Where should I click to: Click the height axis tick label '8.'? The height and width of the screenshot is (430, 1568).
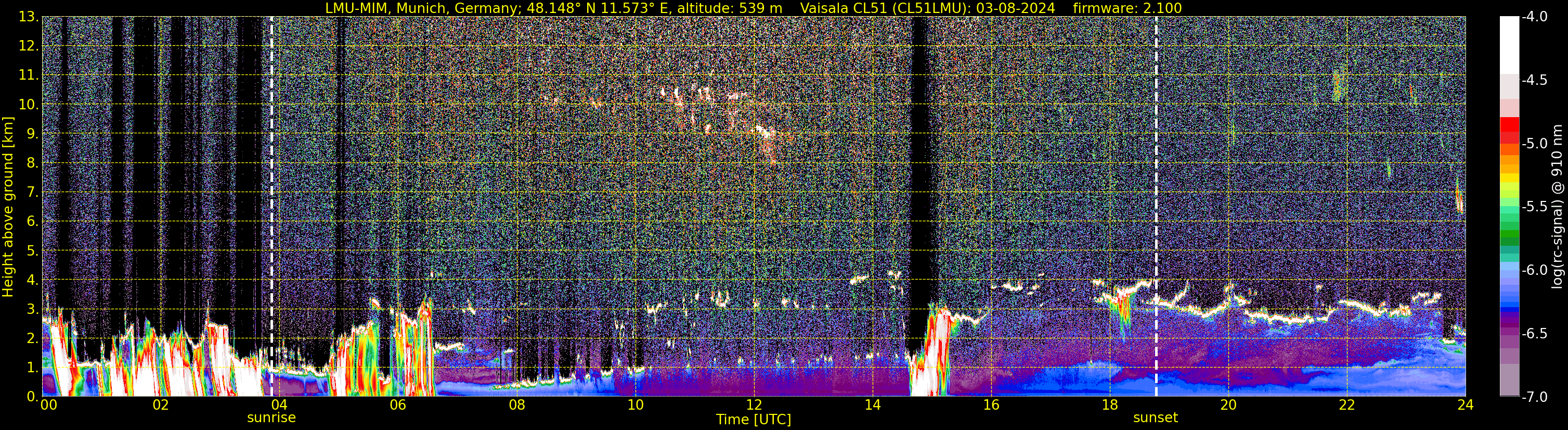32,163
